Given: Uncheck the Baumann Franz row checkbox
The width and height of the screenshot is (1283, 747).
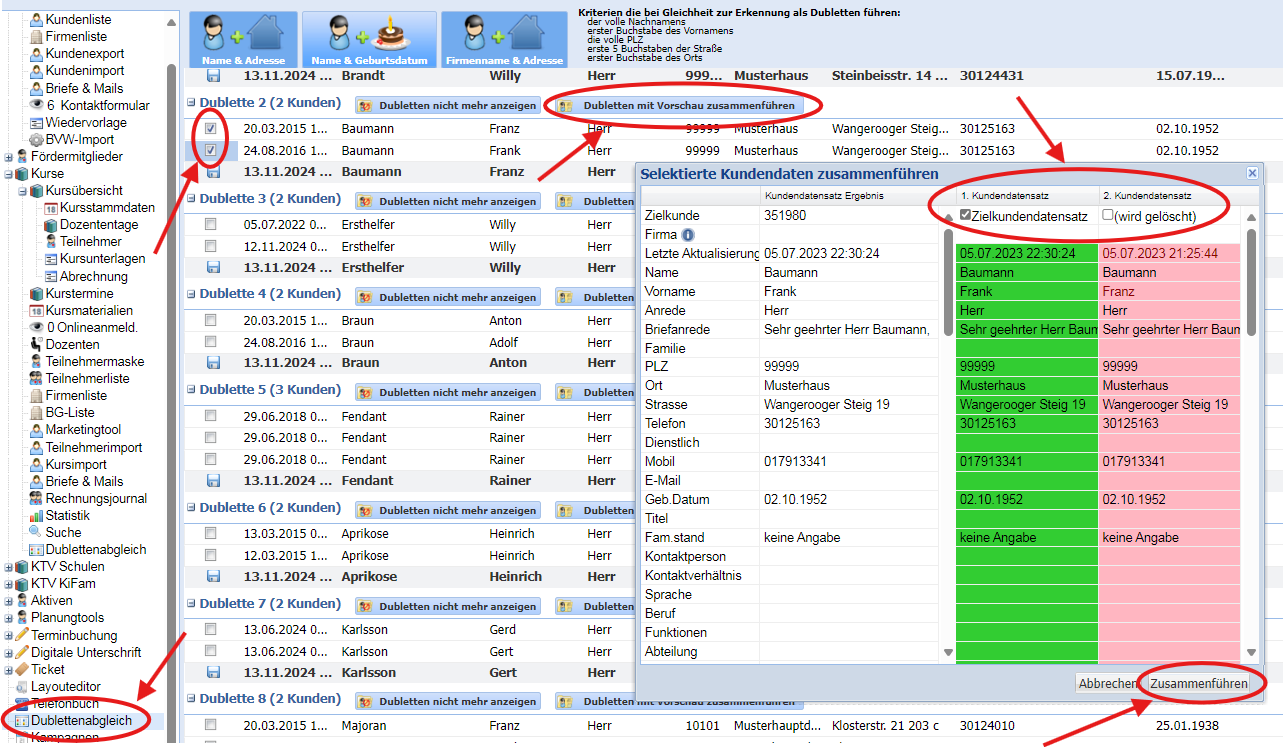Looking at the screenshot, I should [x=211, y=129].
